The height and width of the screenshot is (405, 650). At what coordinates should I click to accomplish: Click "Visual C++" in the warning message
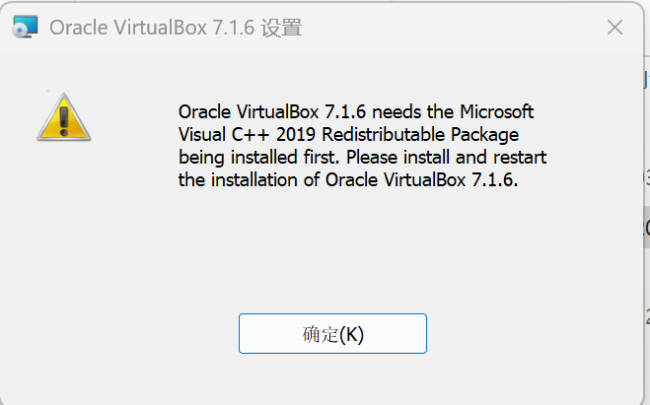pos(220,134)
